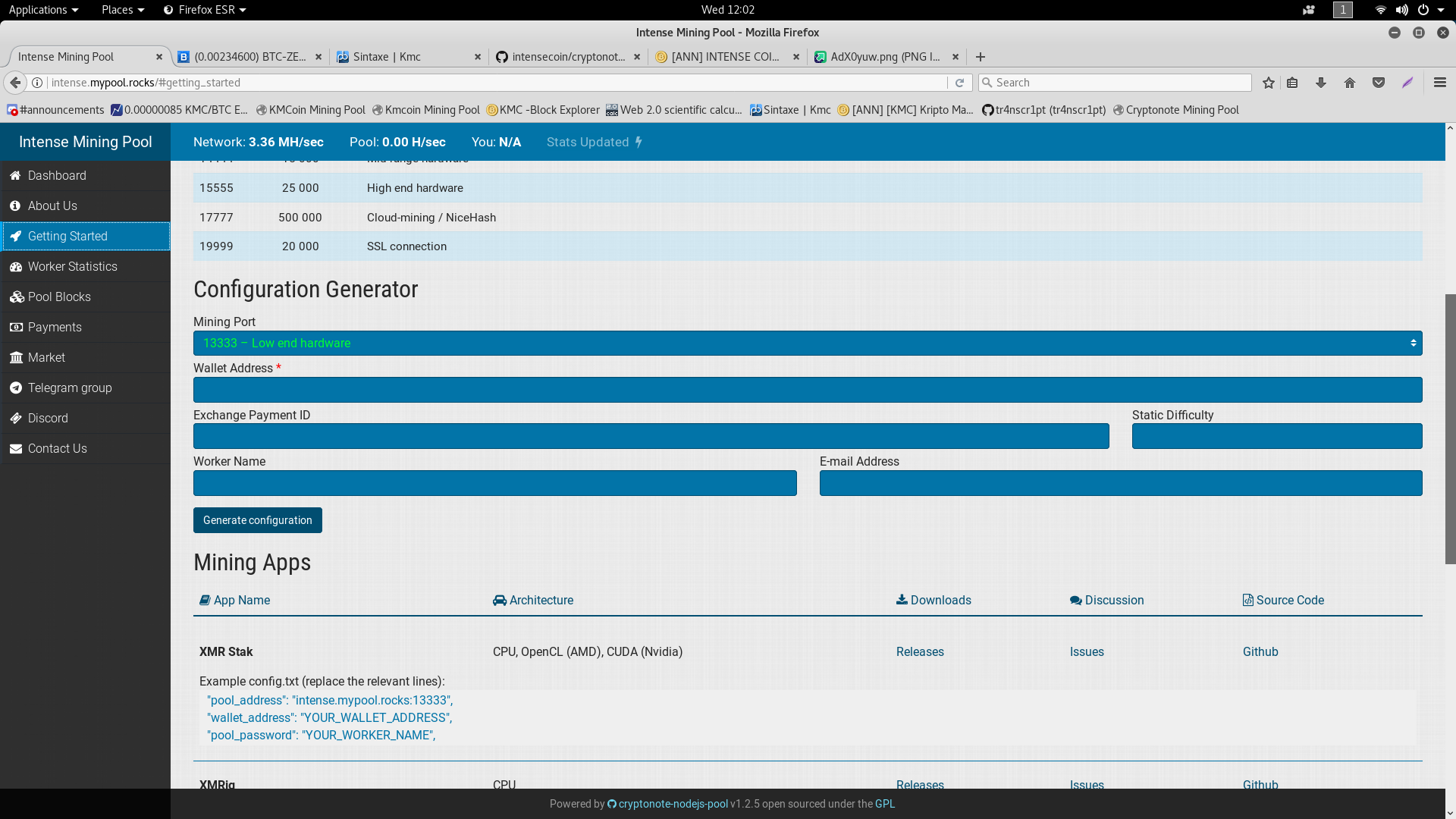Click the Intense Mining Pool site title
The width and height of the screenshot is (1456, 819).
(85, 142)
